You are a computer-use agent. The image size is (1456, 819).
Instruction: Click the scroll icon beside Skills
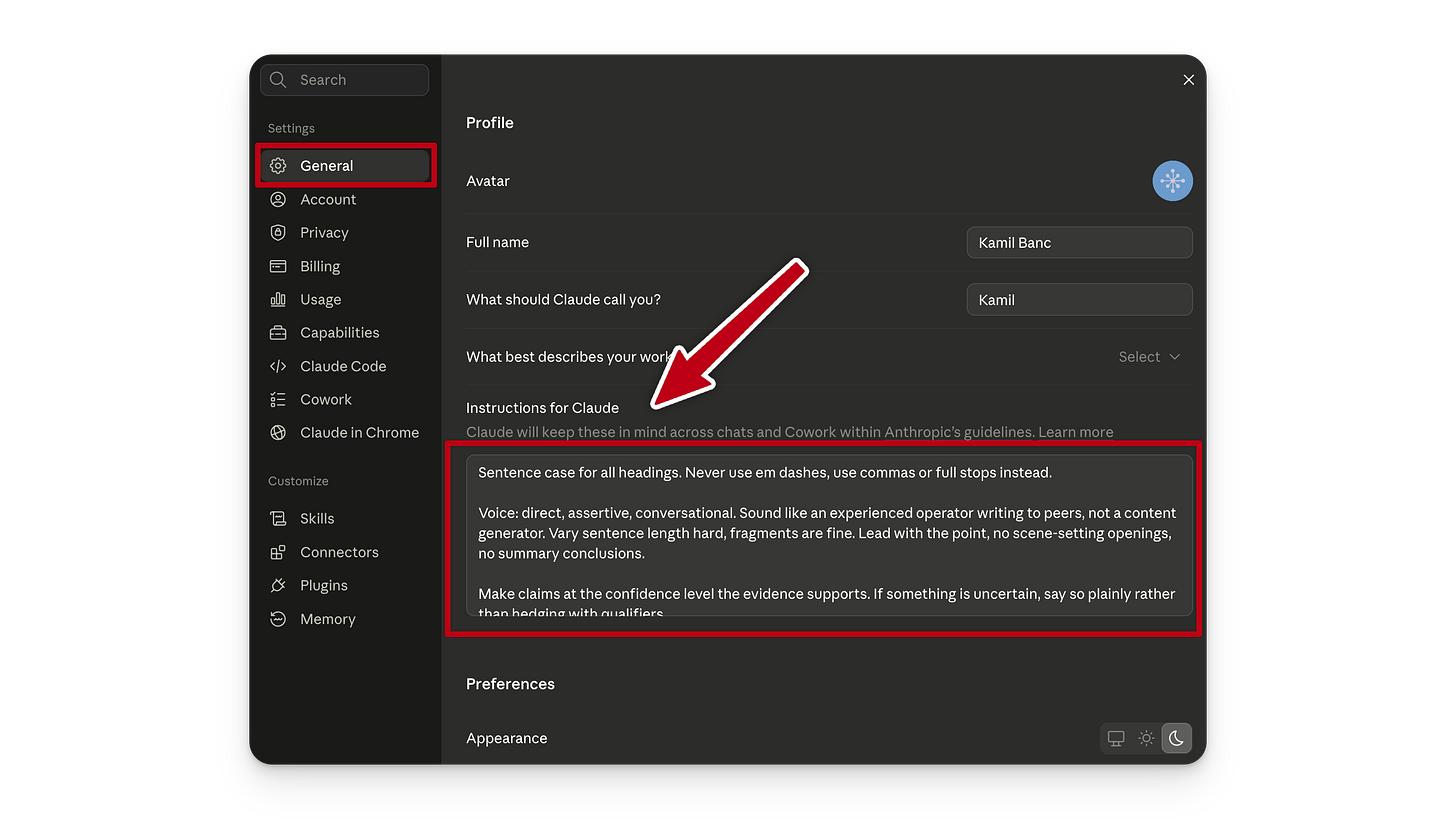tap(278, 518)
